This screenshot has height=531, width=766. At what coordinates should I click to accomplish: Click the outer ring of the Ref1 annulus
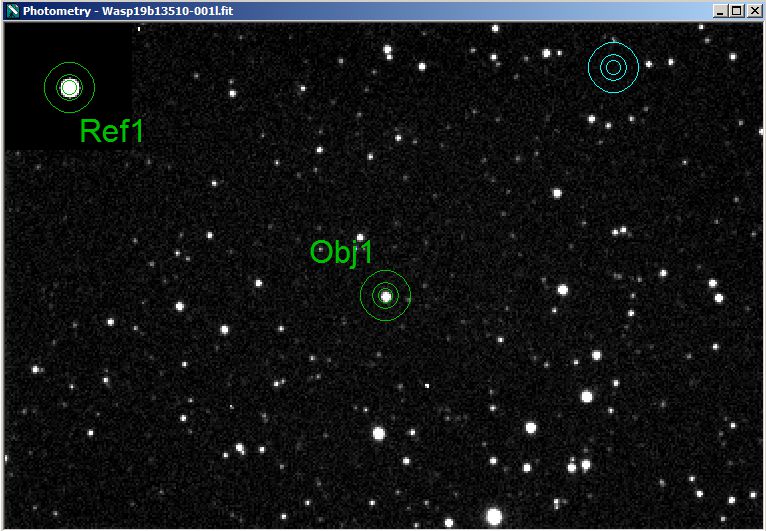(94, 88)
